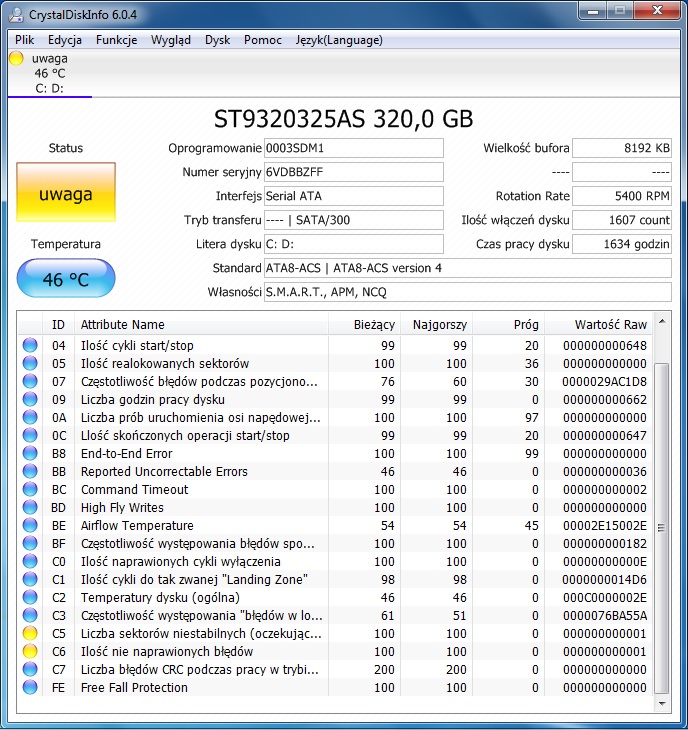The height and width of the screenshot is (730, 688).
Task: Minimize the CrystalDiskInfo window
Action: pyautogui.click(x=593, y=11)
